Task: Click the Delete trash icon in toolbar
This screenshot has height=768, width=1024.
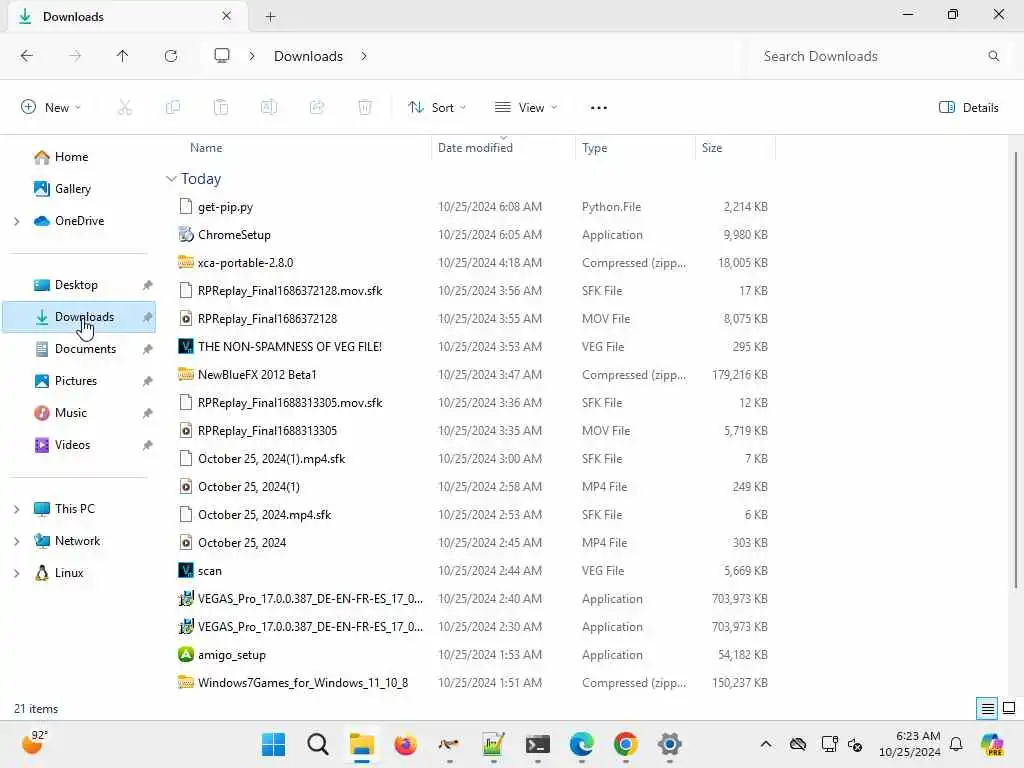Action: tap(365, 107)
